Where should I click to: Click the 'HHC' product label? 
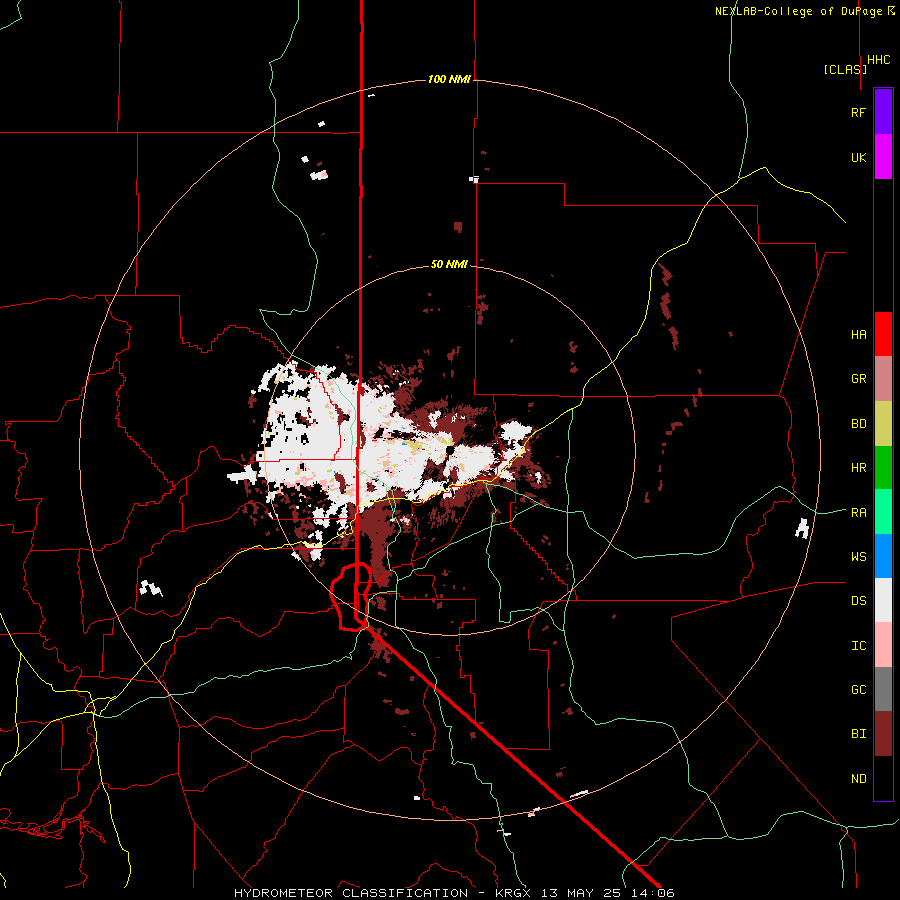[x=878, y=60]
